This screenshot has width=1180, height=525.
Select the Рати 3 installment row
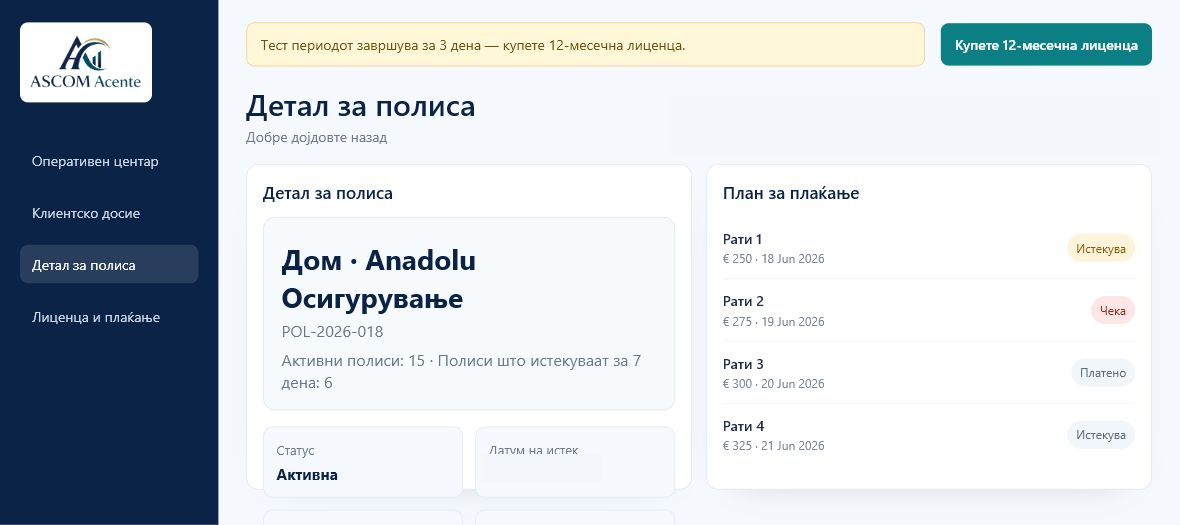(x=929, y=373)
